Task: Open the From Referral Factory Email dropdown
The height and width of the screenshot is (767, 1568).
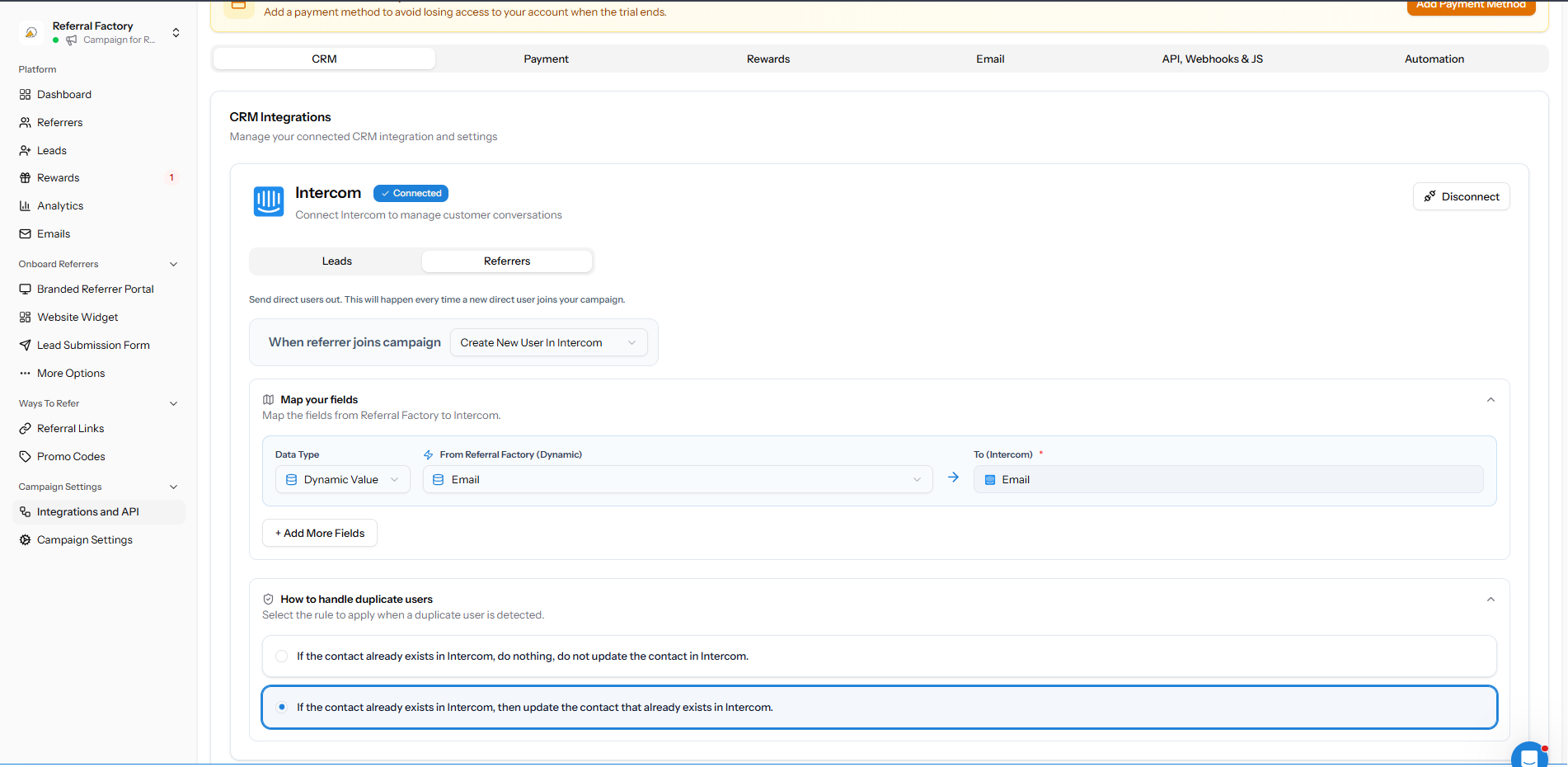Action: (678, 480)
